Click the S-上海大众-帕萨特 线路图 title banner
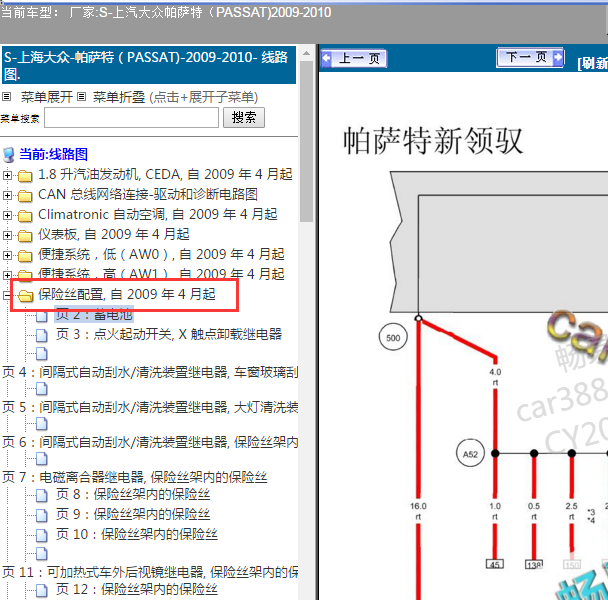The width and height of the screenshot is (608, 600). (x=149, y=65)
